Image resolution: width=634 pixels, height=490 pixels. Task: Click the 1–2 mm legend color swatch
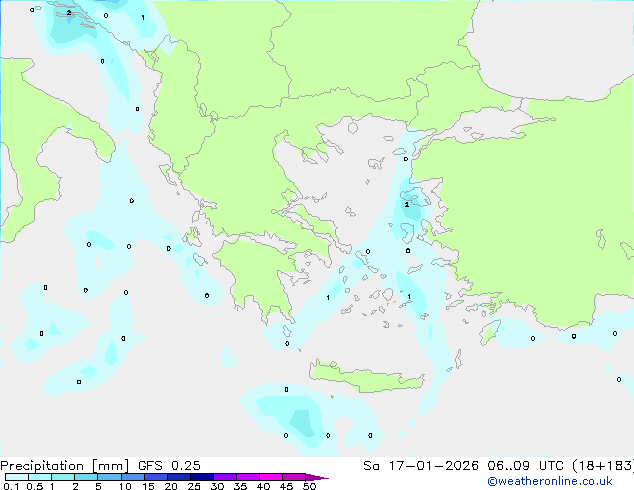pos(63,477)
